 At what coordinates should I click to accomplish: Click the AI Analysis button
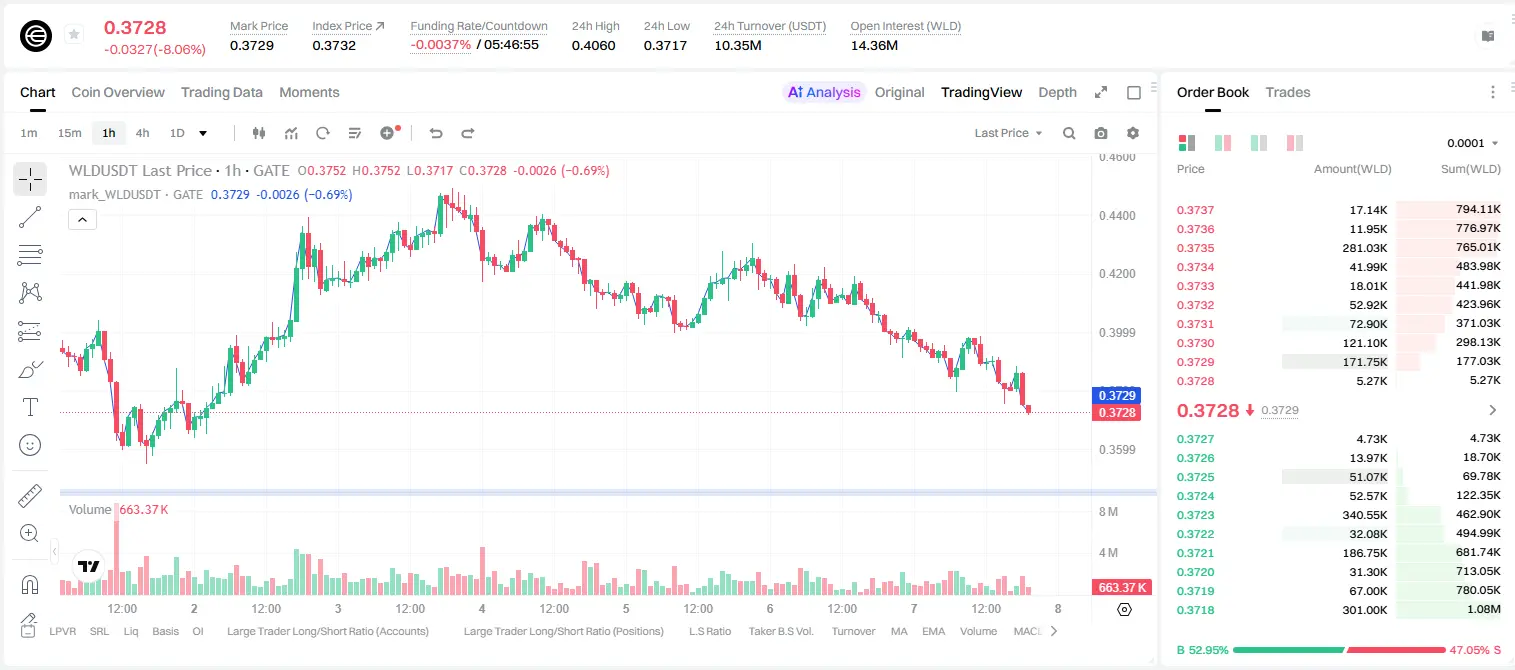[824, 92]
